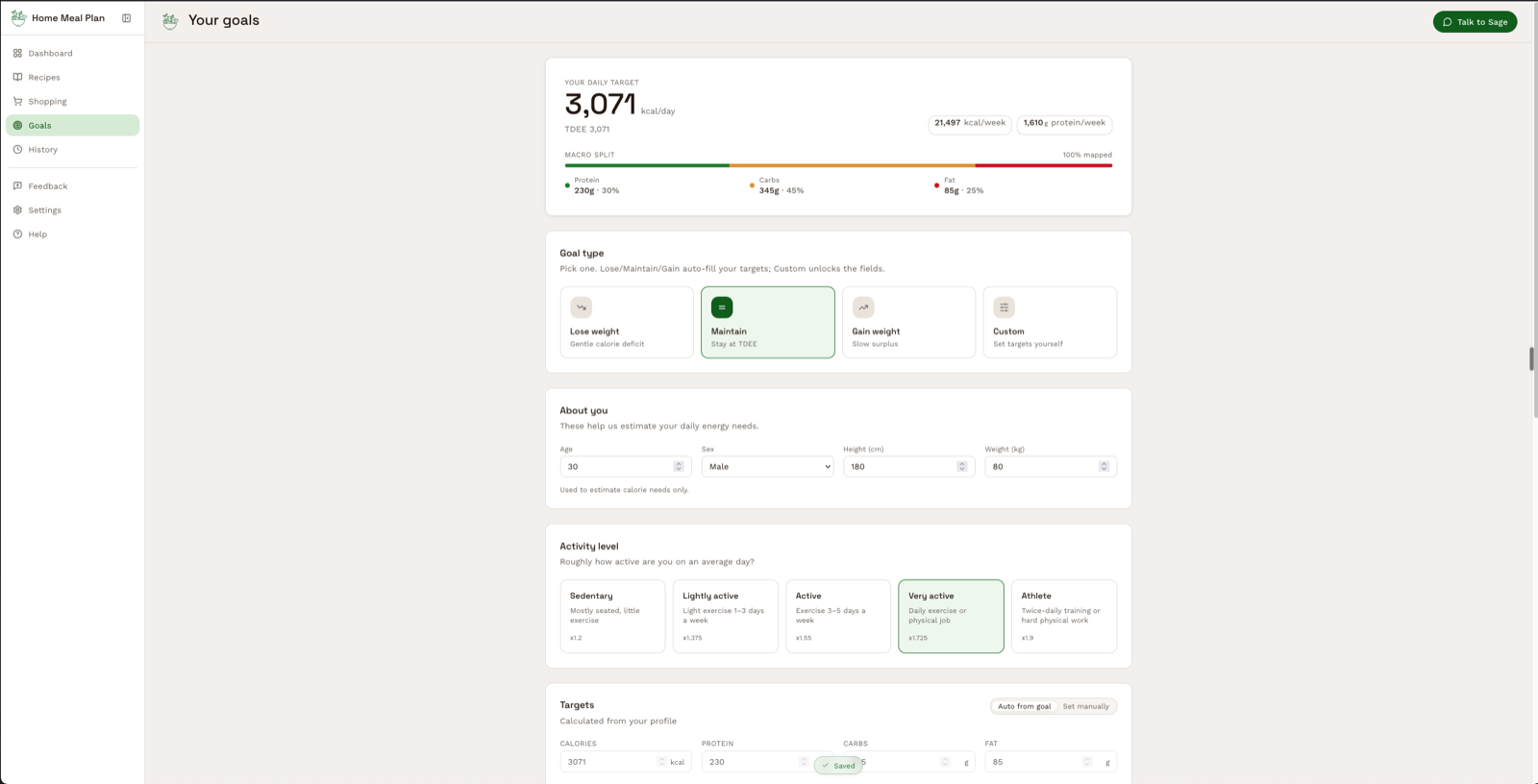This screenshot has height=784, width=1538.
Task: Select the Lose weight goal card
Action: pyautogui.click(x=627, y=322)
